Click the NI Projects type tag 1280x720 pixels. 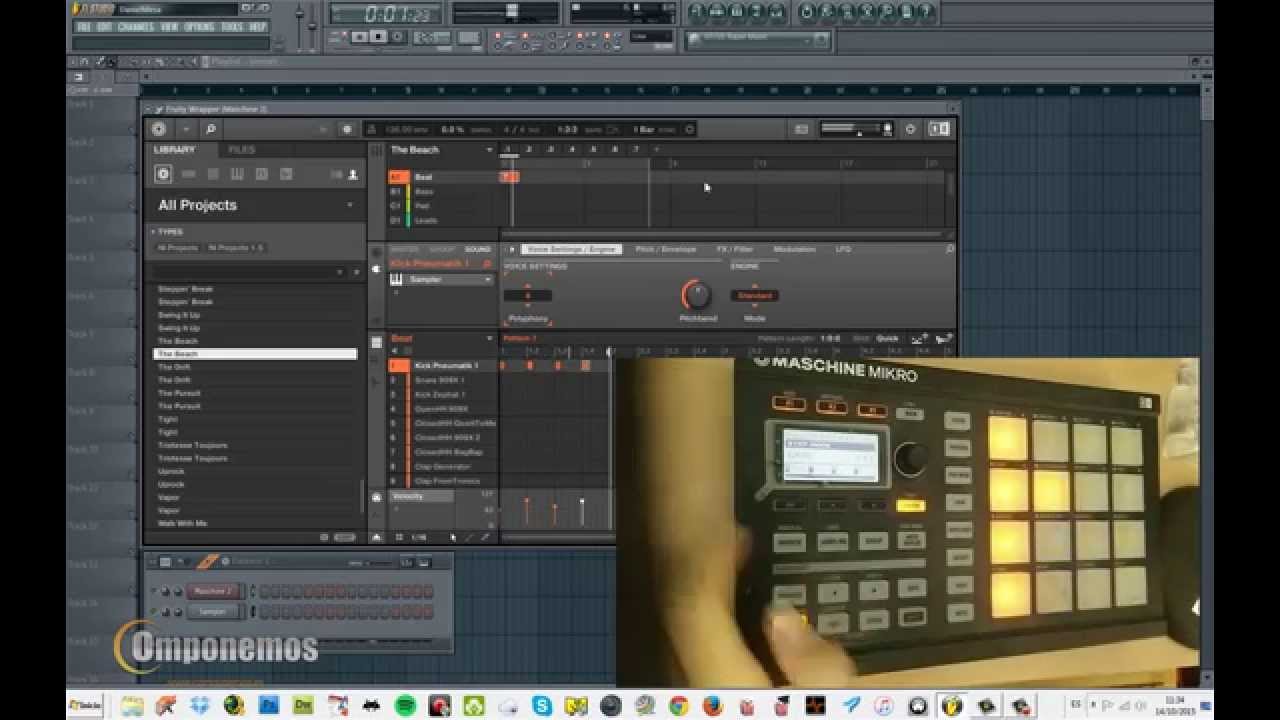point(177,248)
